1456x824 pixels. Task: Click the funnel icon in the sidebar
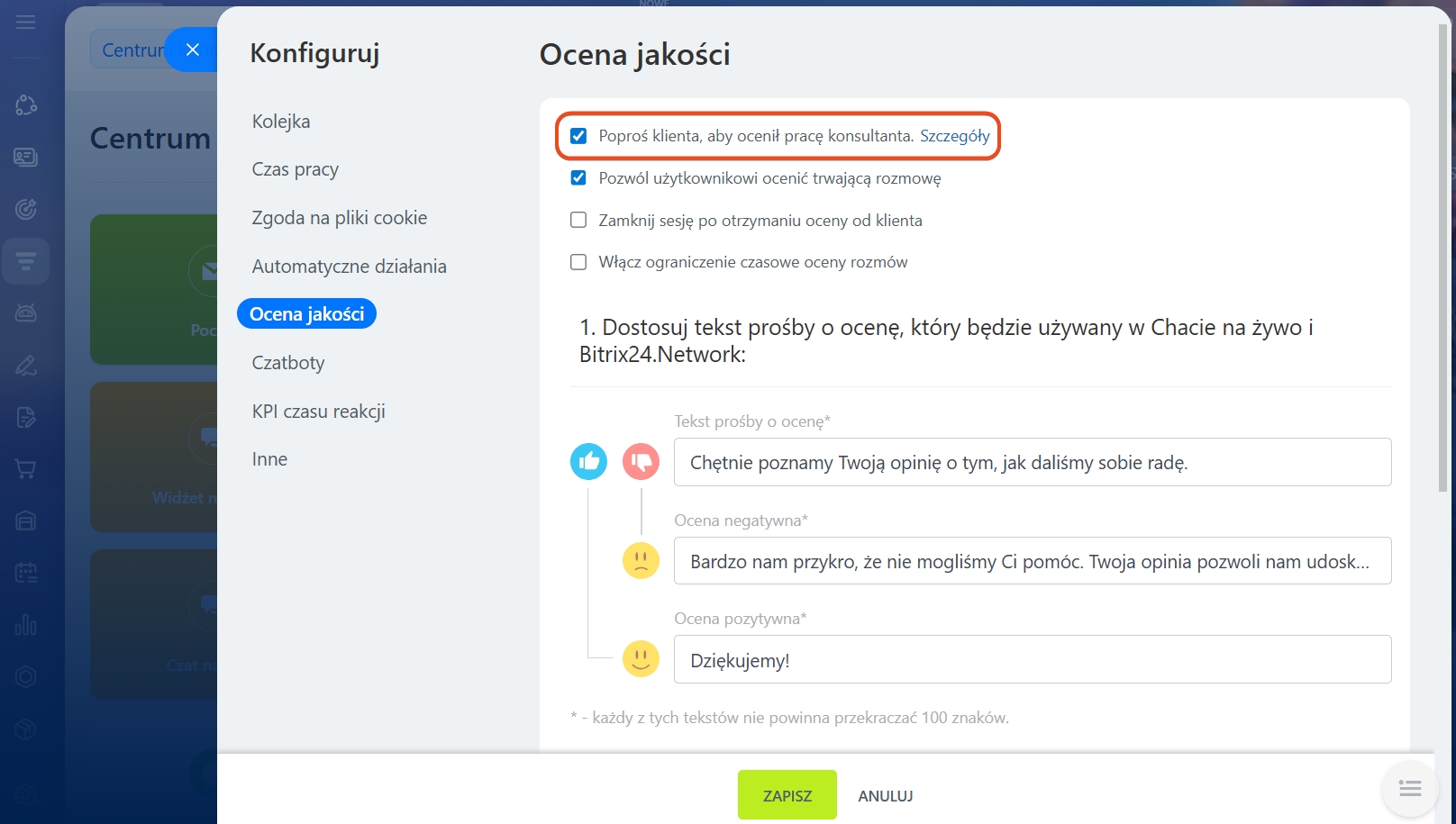click(x=25, y=261)
